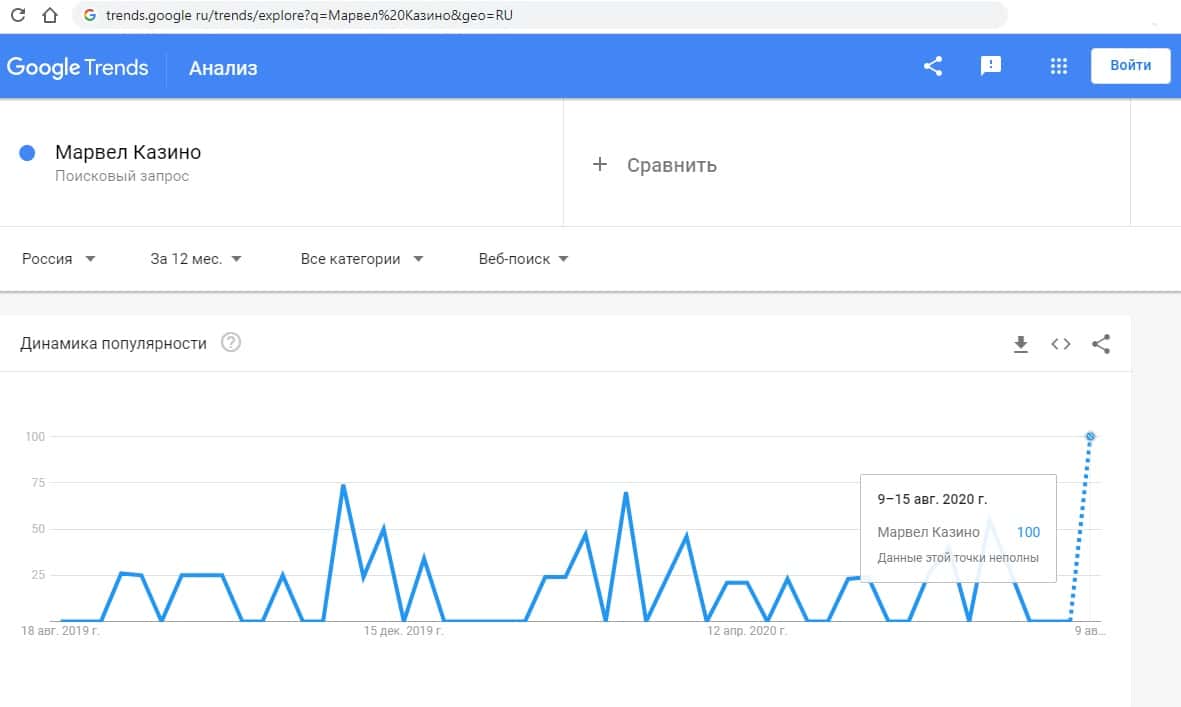Click the share icon in blue header
The height and width of the screenshot is (707, 1181).
point(933,67)
